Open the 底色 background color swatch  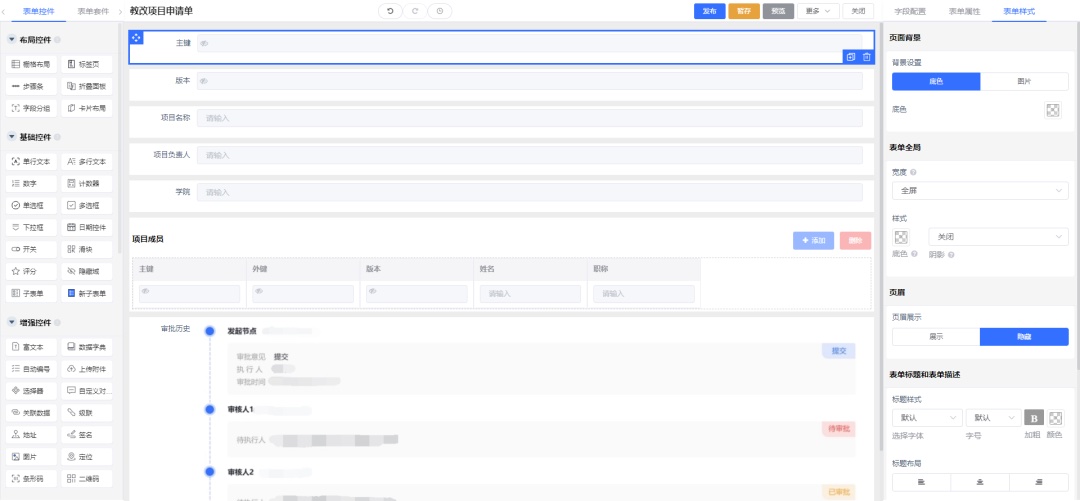tap(1052, 110)
